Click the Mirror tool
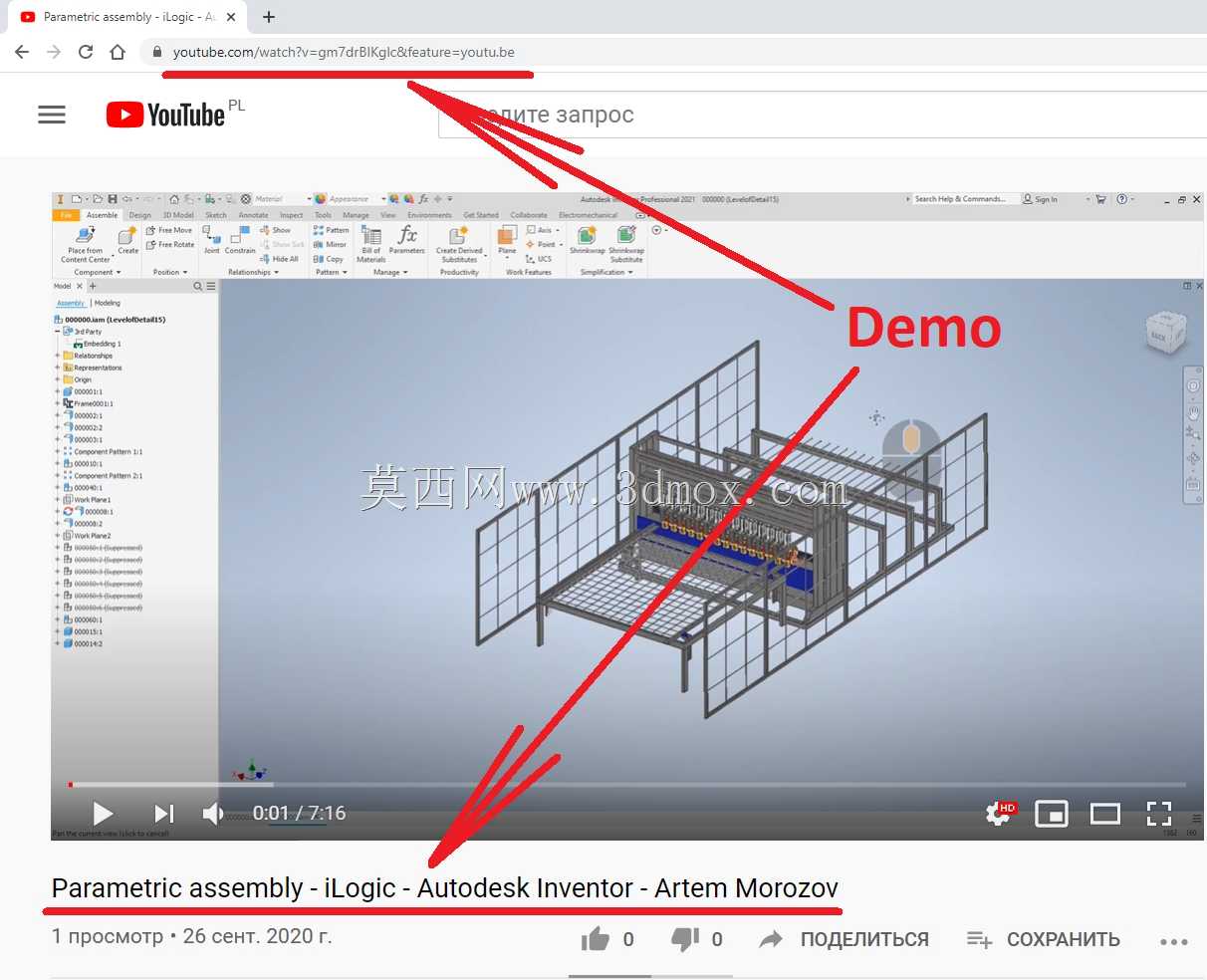Screen dimensions: 1207x980 [330, 245]
